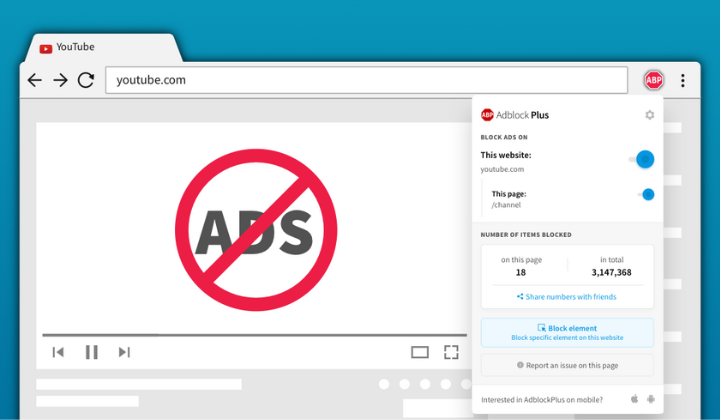Viewport: 720px width, 420px height.
Task: Open the browser three-dot menu
Action: pyautogui.click(x=683, y=80)
